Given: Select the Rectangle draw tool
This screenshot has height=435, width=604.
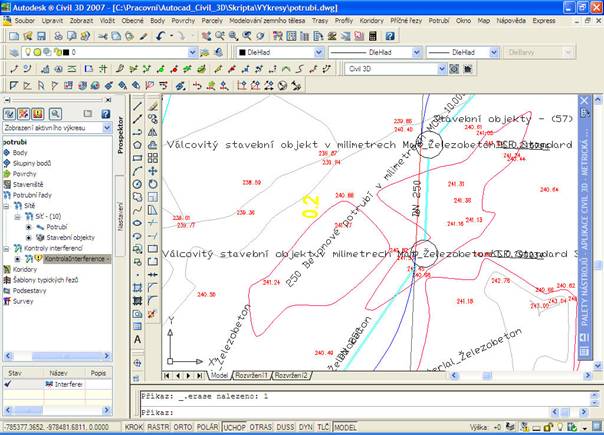Looking at the screenshot, I should pos(138,157).
